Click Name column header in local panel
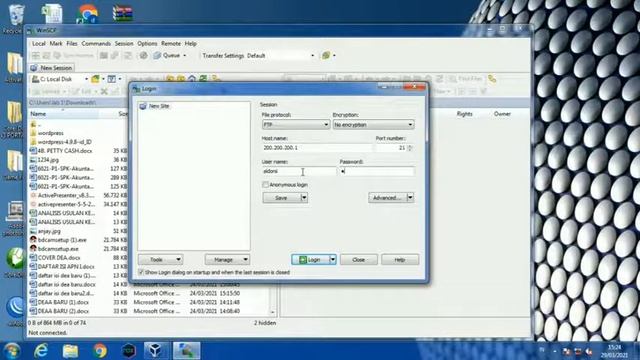 63,114
